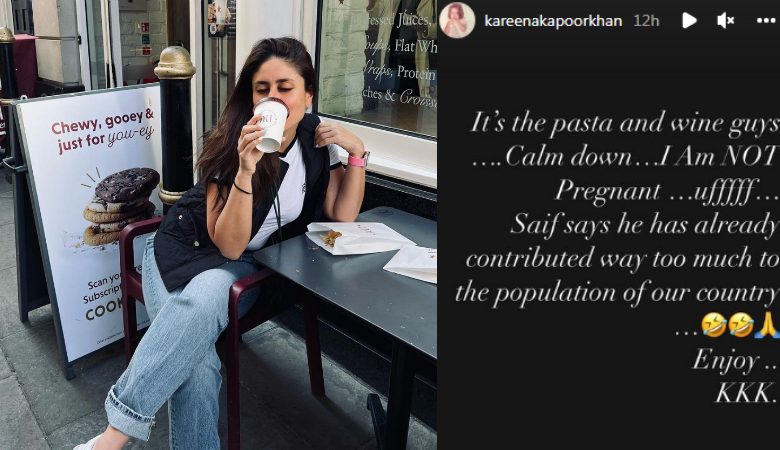Viewport: 780px width, 450px height.
Task: Open the three-dot more options menu
Action: click(766, 20)
